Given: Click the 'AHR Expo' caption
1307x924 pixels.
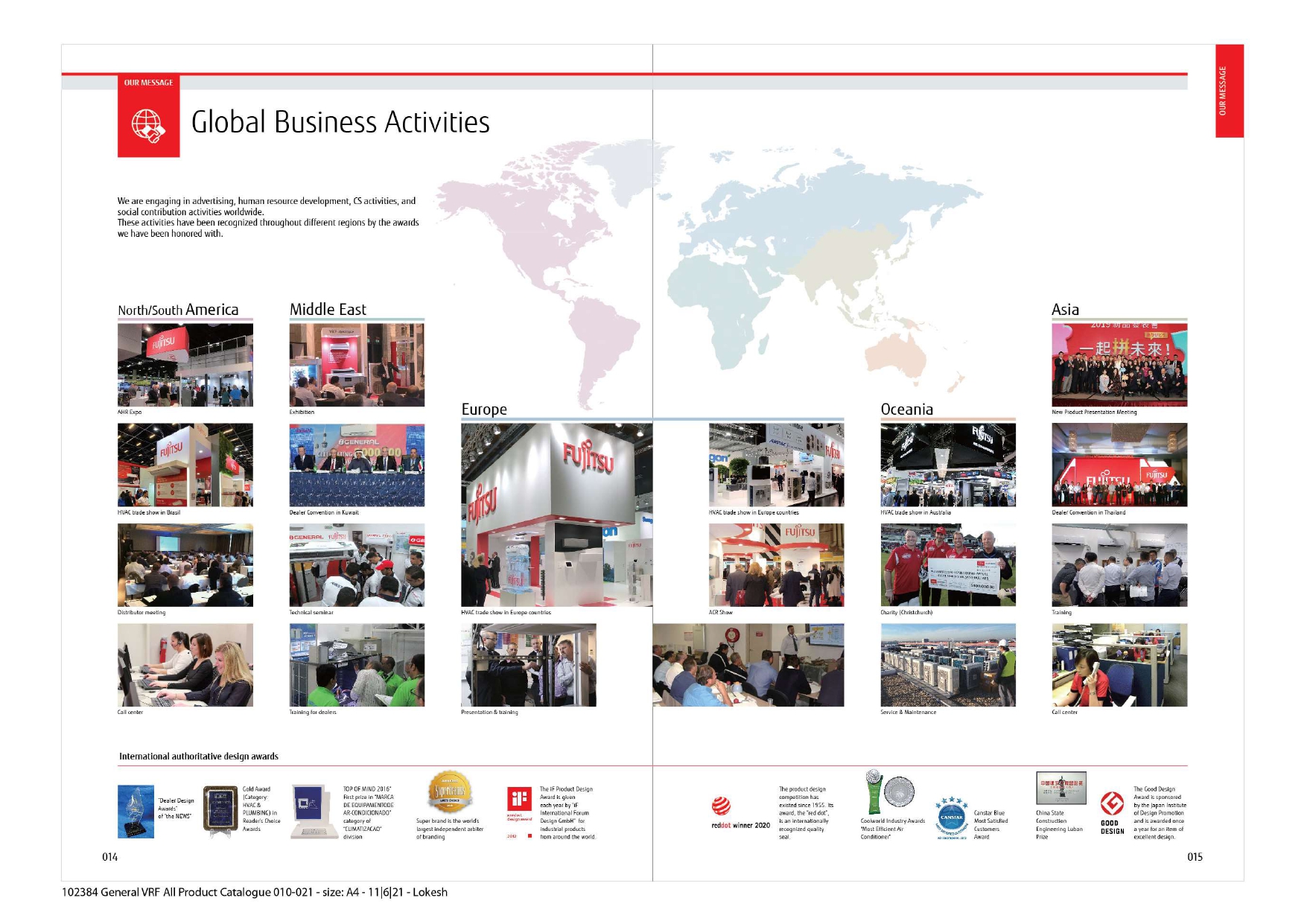Looking at the screenshot, I should 130,412.
